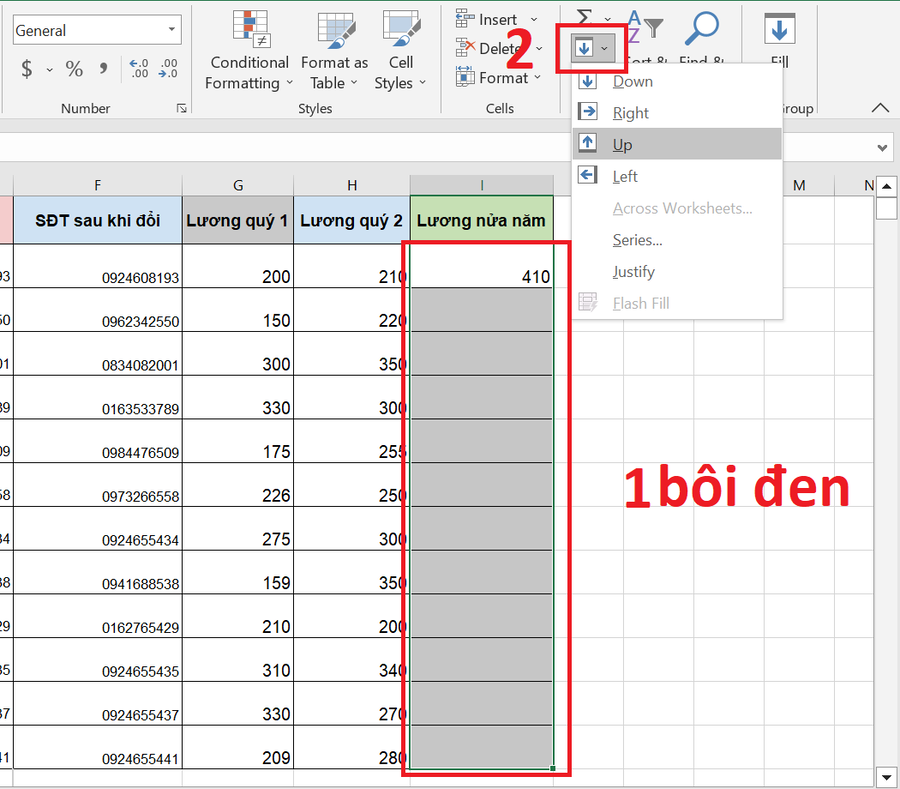900x789 pixels.
Task: Click the Fill down-arrow button in Editing group
Action: click(x=584, y=48)
